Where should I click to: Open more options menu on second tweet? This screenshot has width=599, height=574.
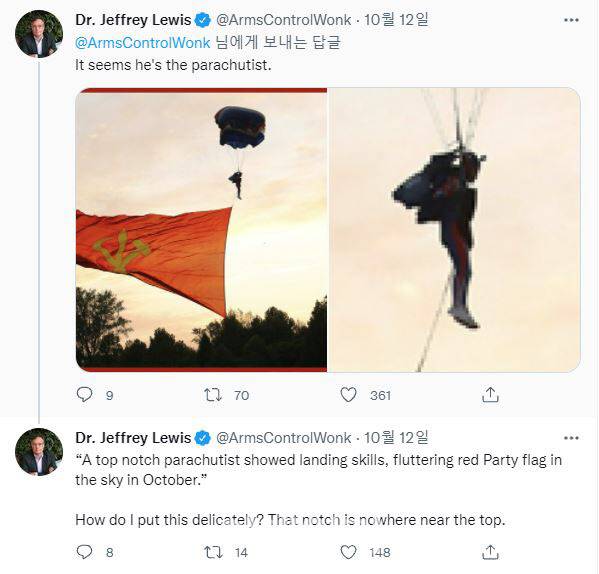[571, 438]
